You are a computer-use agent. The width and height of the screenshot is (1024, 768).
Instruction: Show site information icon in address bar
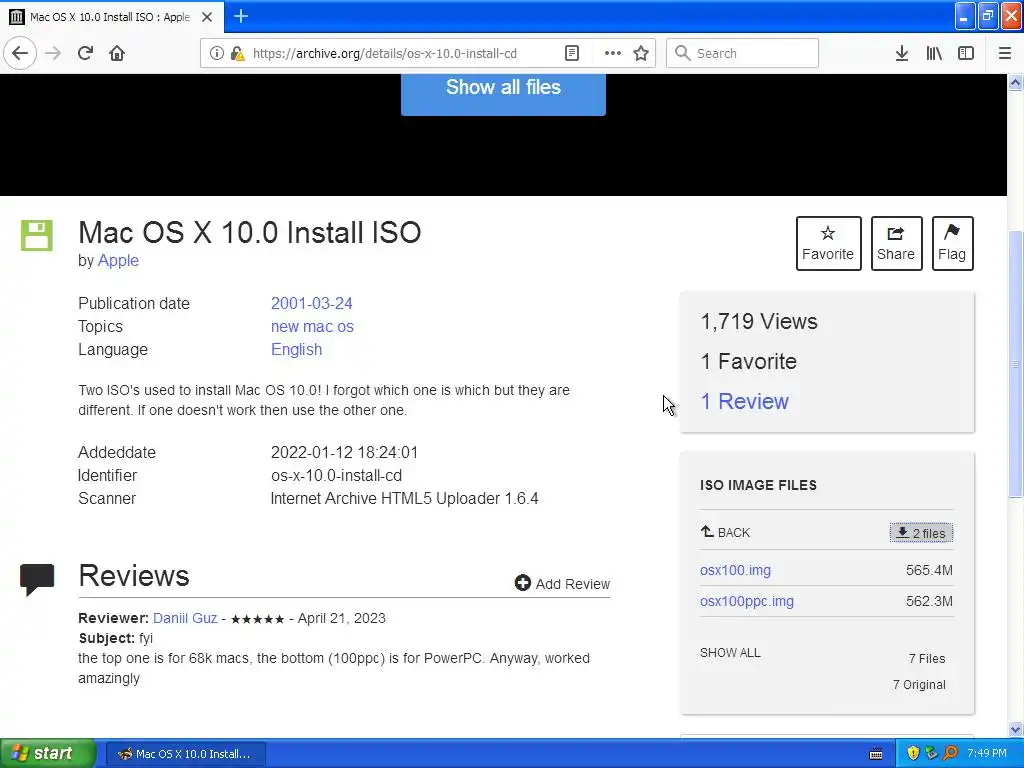[216, 53]
